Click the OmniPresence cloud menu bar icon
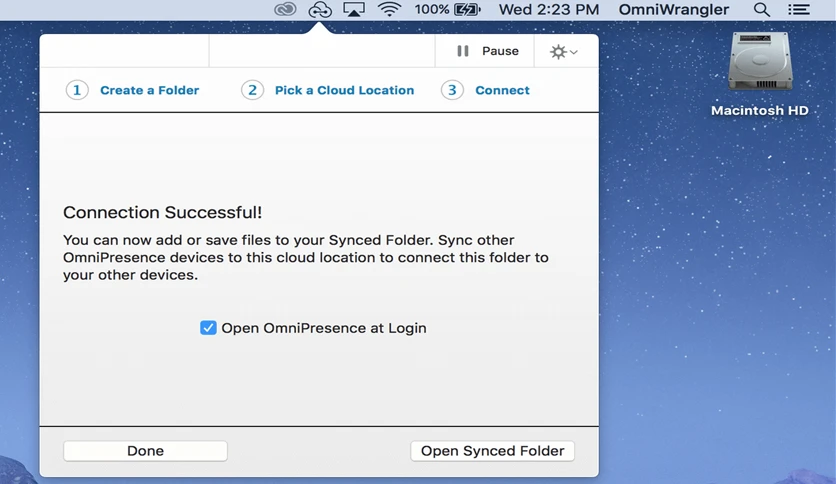 pyautogui.click(x=320, y=10)
